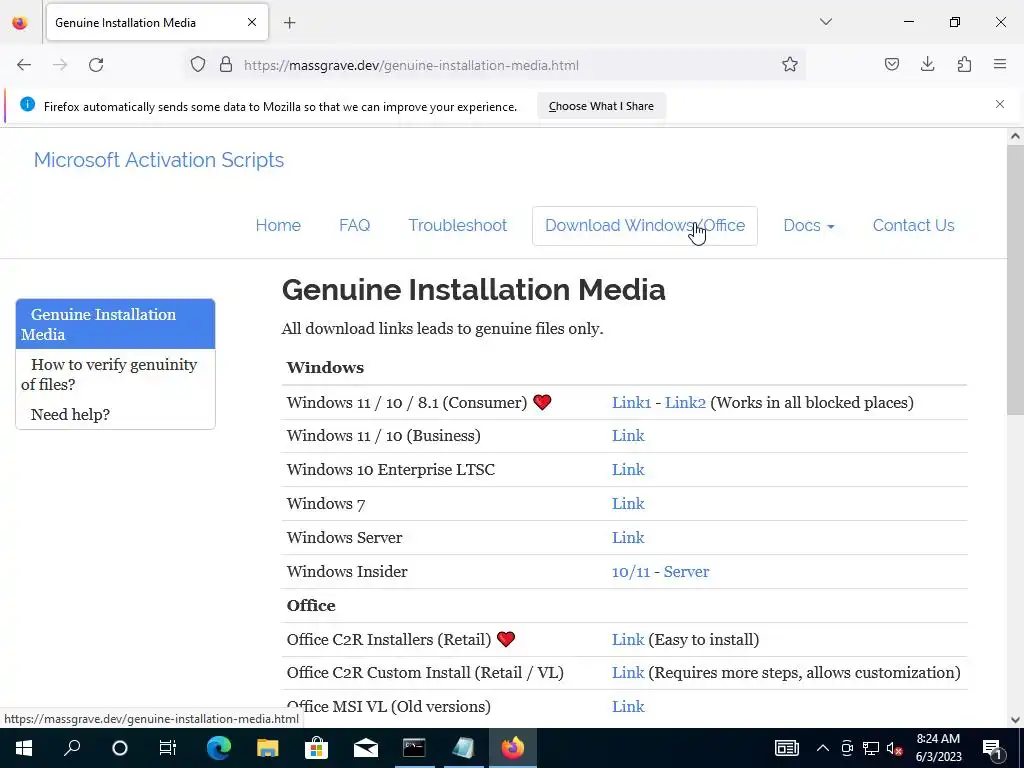
Task: Close the Genuine Installation Media tab
Action: tap(252, 22)
